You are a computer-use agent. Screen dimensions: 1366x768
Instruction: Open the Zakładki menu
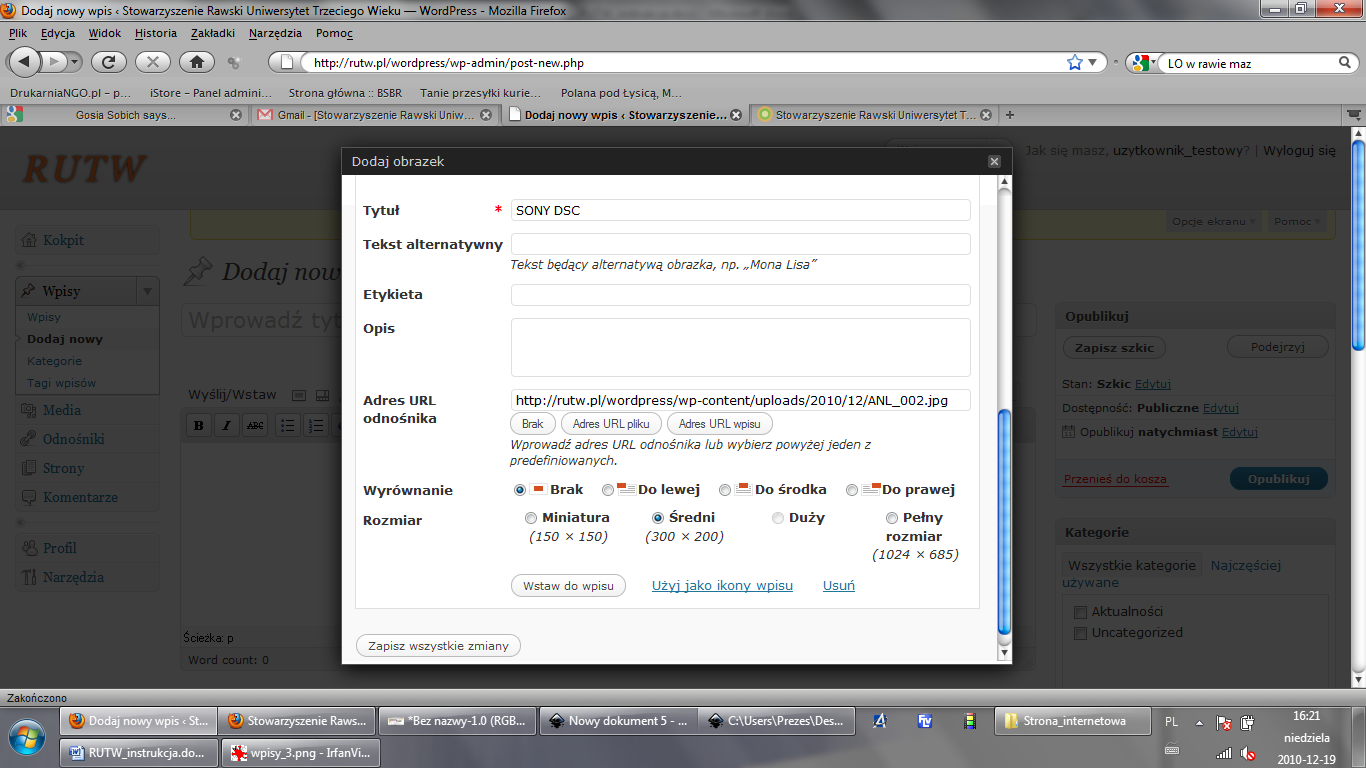pos(213,33)
